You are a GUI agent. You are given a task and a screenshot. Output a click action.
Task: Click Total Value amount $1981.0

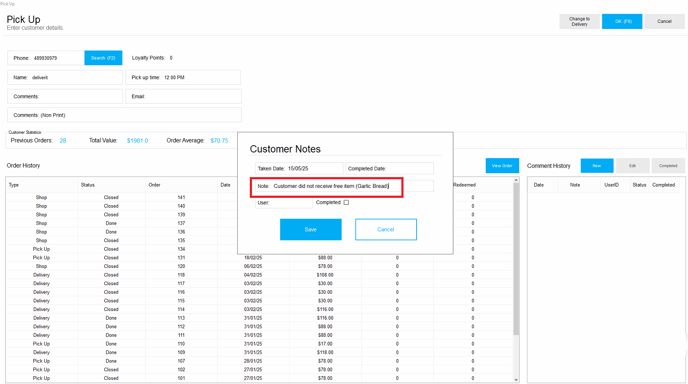click(137, 141)
